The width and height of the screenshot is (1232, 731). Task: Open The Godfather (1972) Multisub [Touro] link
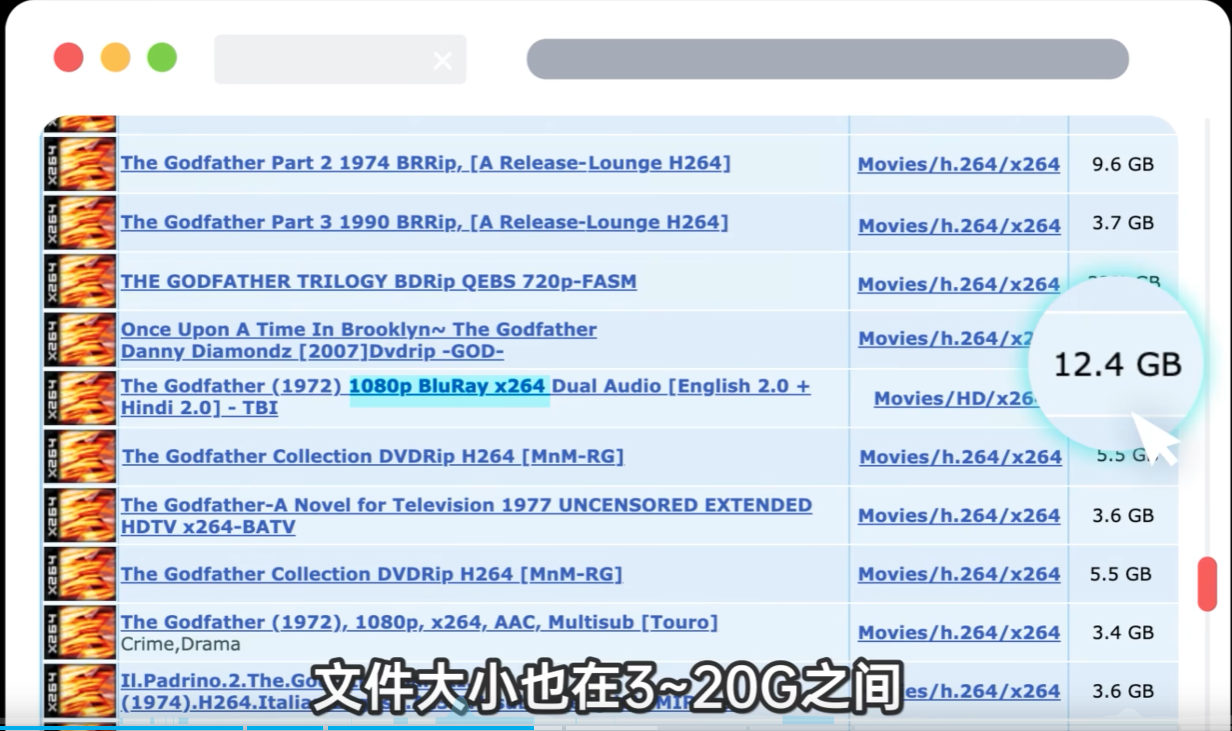[420, 622]
